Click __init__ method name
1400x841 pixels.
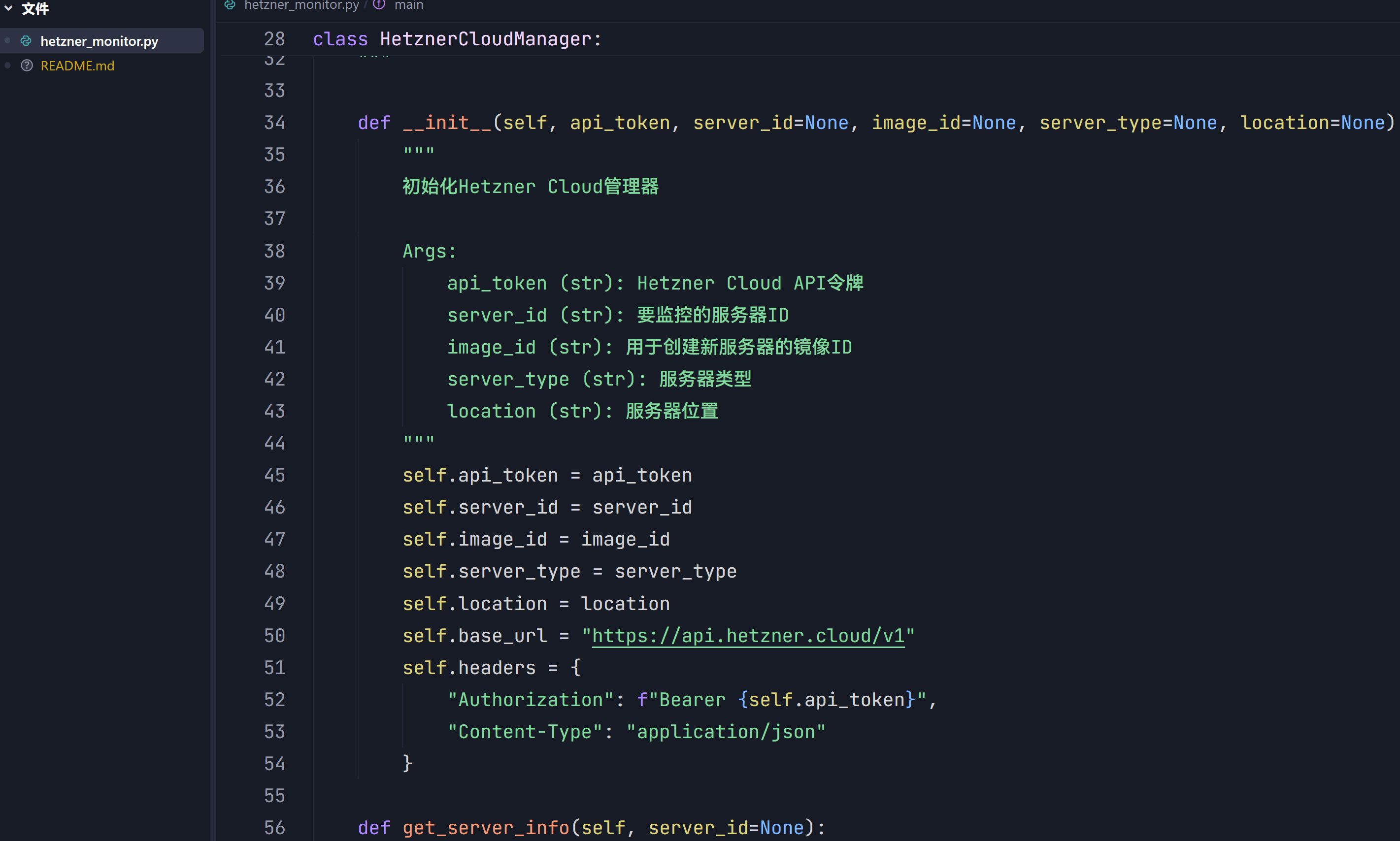(x=447, y=123)
